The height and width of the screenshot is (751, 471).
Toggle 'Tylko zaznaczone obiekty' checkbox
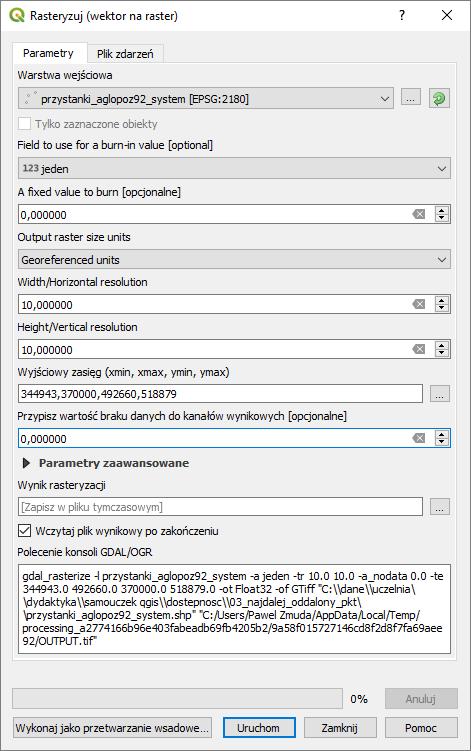point(24,124)
